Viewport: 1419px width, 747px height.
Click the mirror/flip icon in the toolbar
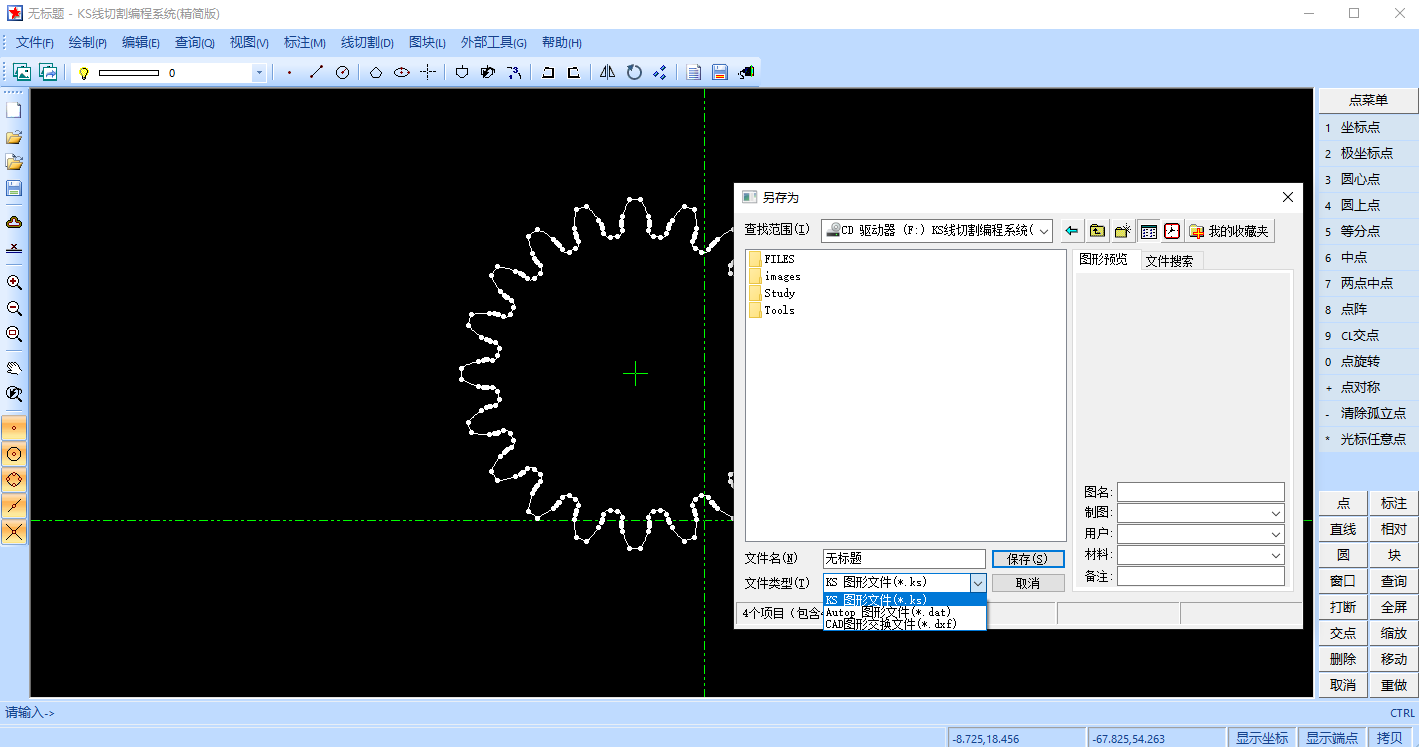(607, 71)
